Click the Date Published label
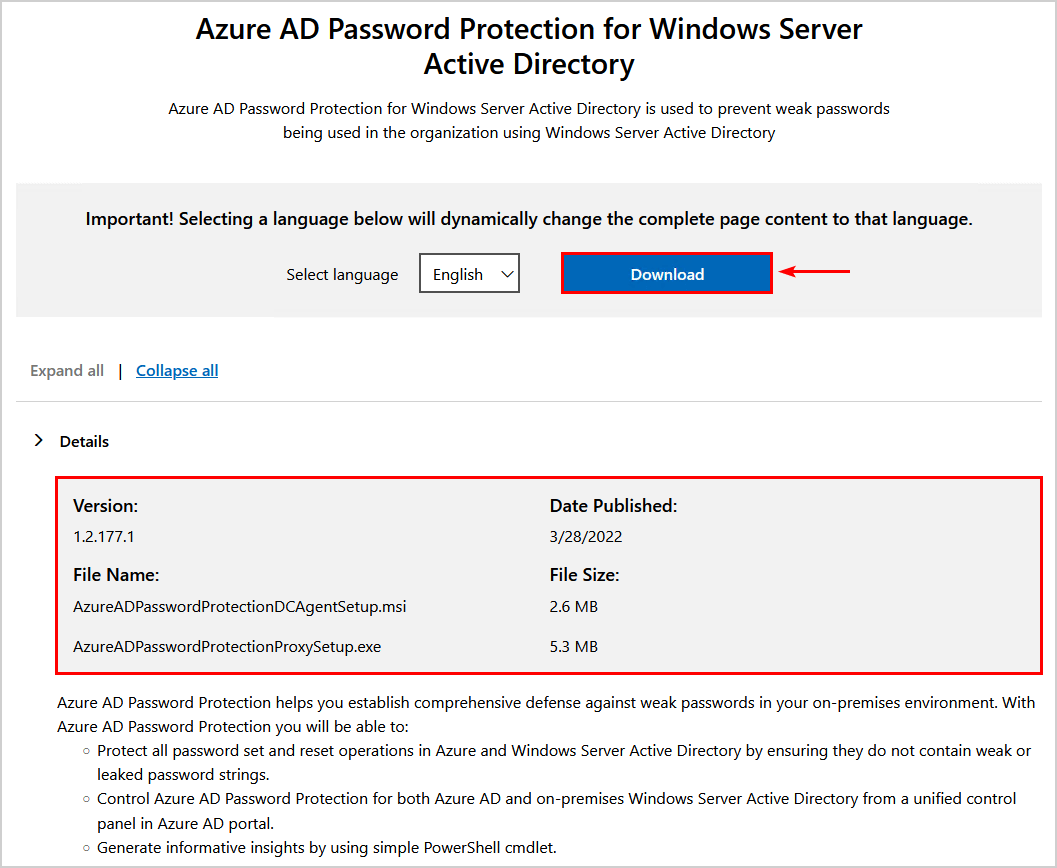 613,506
